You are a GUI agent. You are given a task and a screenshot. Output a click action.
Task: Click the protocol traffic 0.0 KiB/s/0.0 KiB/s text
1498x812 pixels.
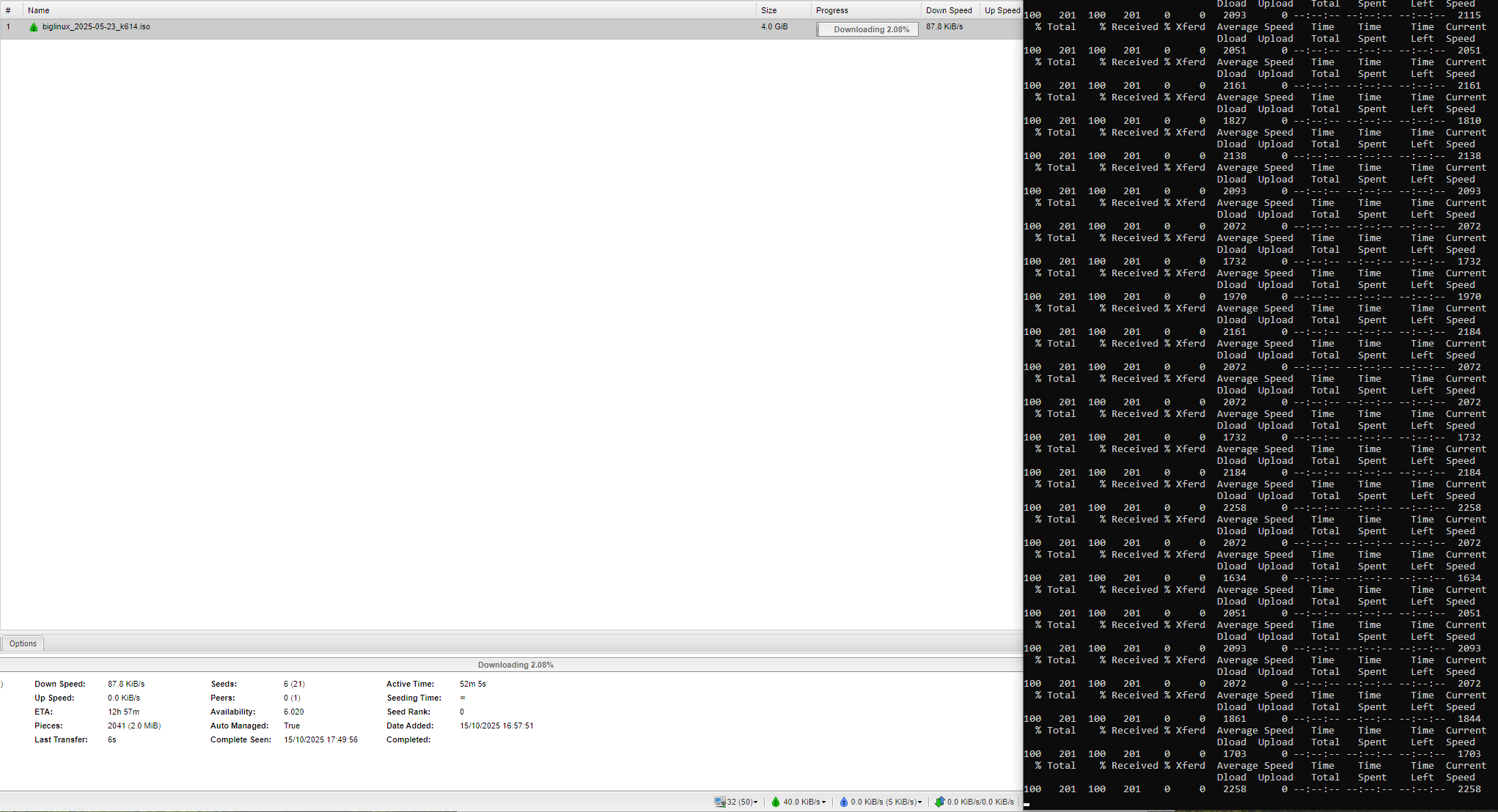click(980, 802)
